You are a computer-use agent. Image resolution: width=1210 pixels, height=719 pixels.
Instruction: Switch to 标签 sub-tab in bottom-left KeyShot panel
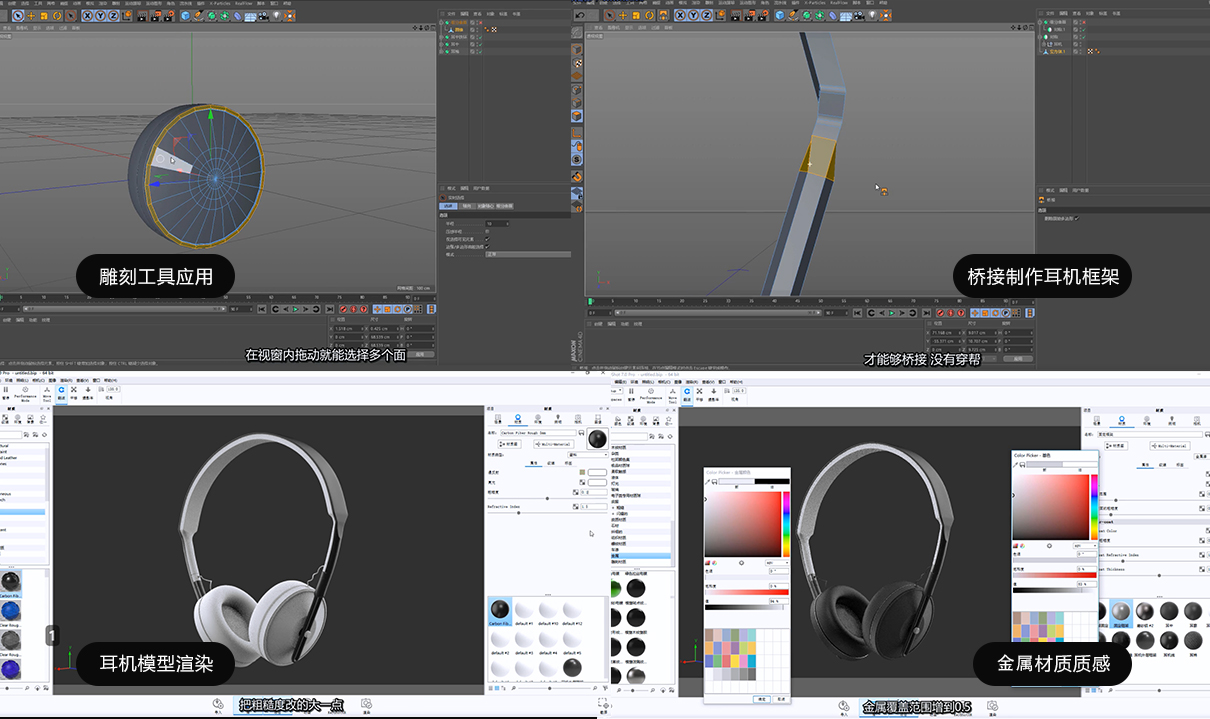pos(568,463)
